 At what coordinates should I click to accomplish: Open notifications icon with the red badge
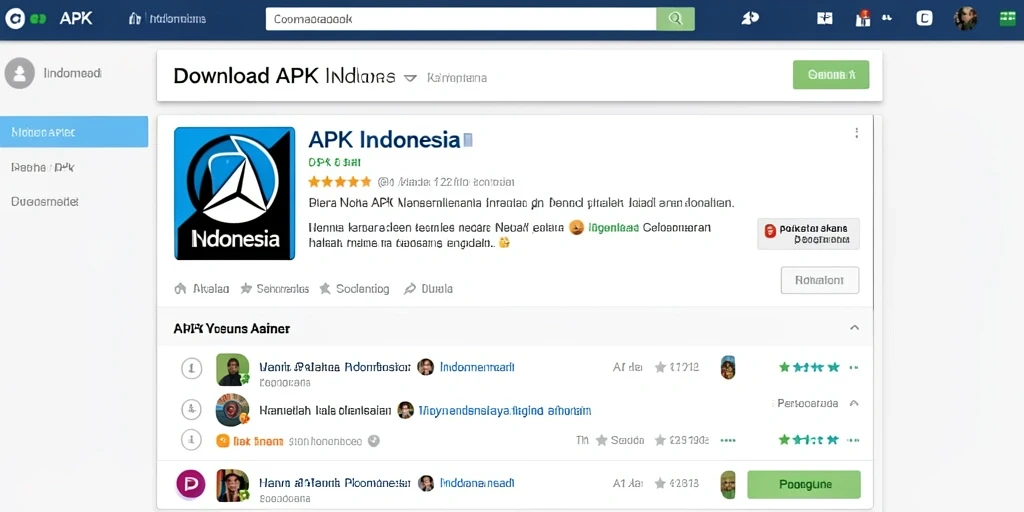click(x=863, y=18)
